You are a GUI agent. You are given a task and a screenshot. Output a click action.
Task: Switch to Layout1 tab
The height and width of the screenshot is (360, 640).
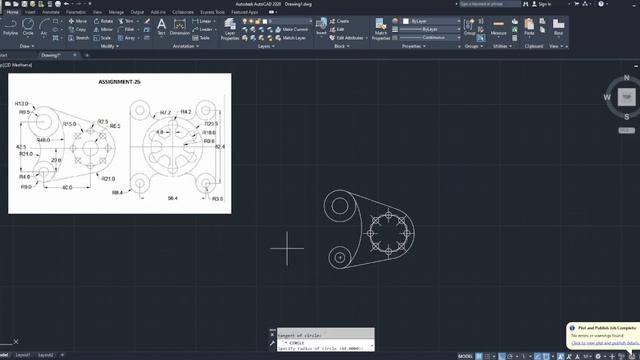point(23,355)
